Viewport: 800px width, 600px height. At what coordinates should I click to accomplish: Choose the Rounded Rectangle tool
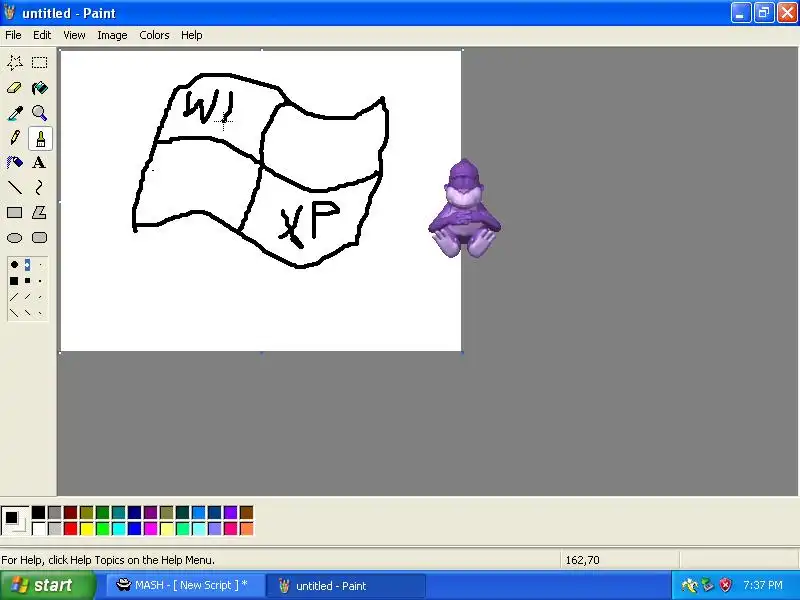pyautogui.click(x=40, y=238)
